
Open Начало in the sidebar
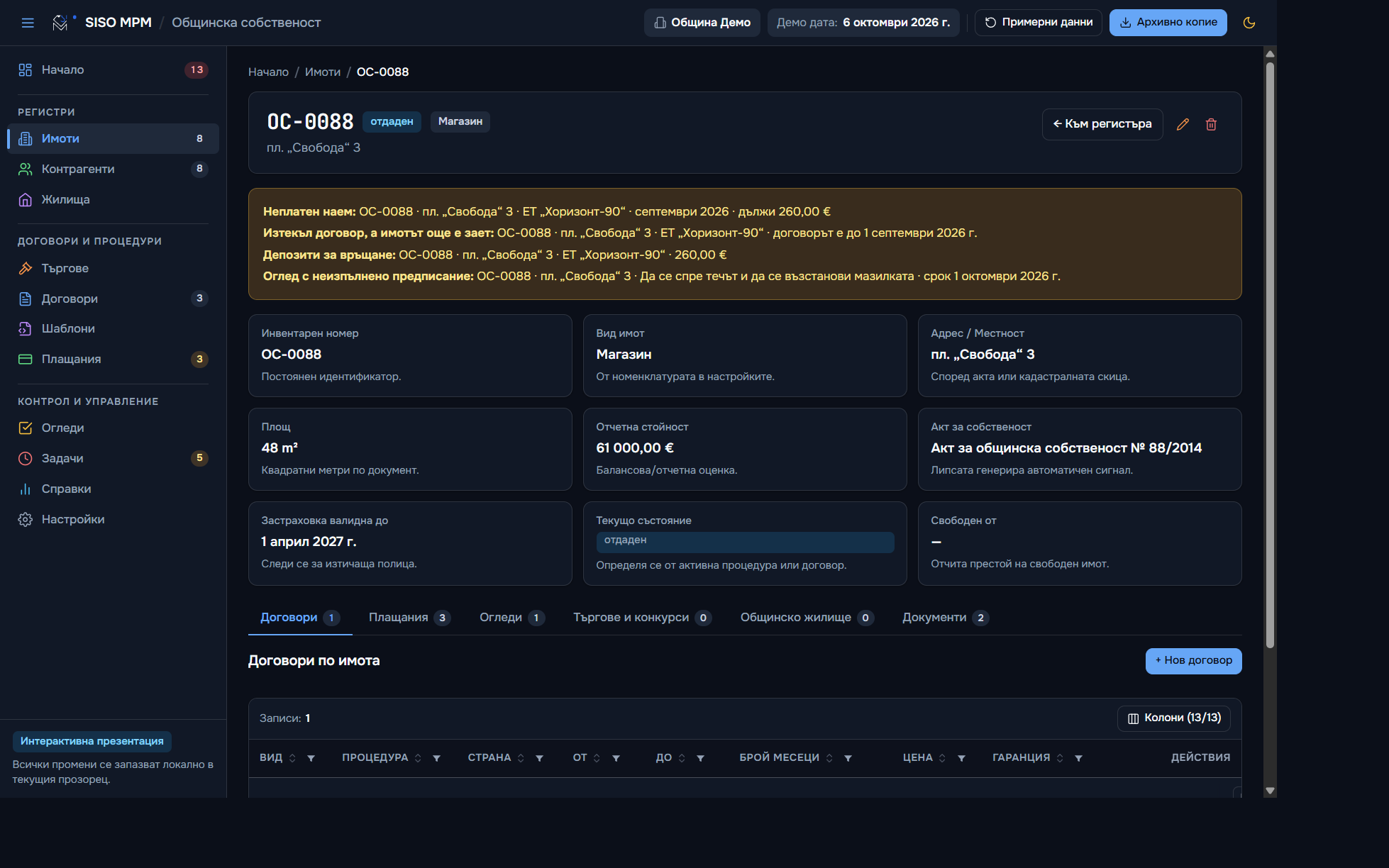pos(113,69)
